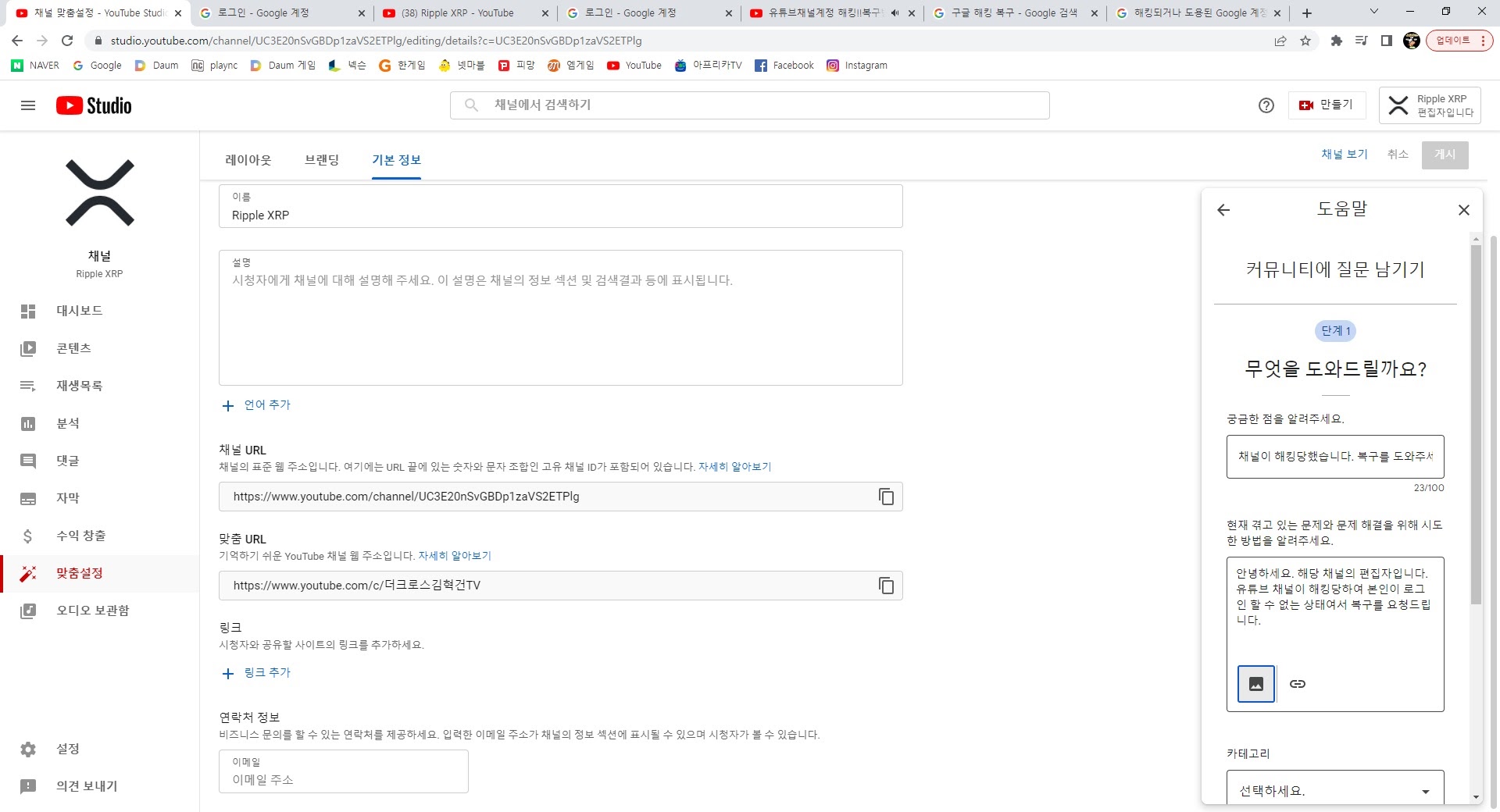Open 수익 창출 in the sidebar

81,536
